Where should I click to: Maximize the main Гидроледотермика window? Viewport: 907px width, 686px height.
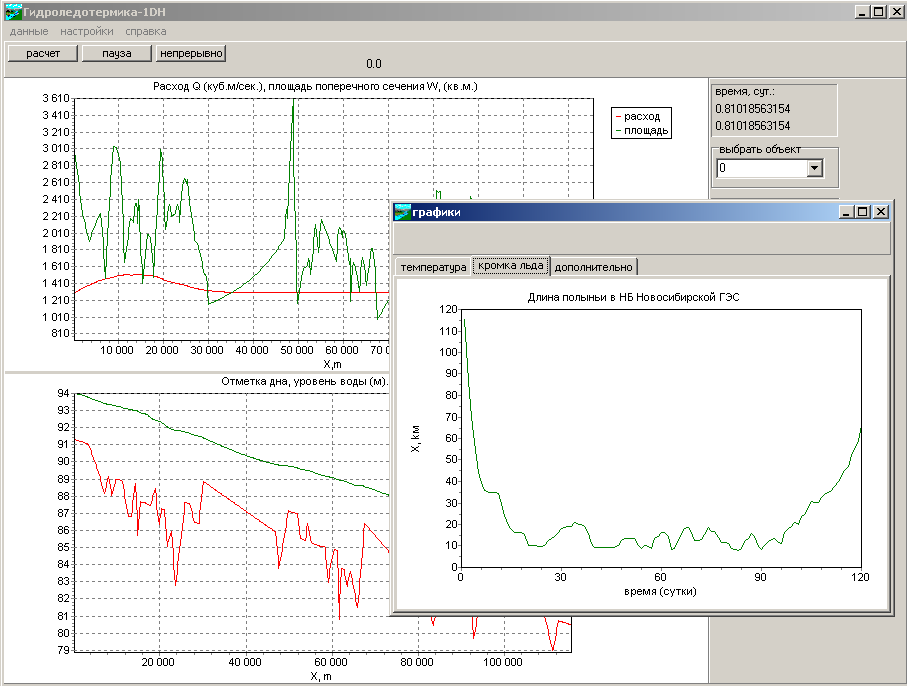(x=878, y=12)
